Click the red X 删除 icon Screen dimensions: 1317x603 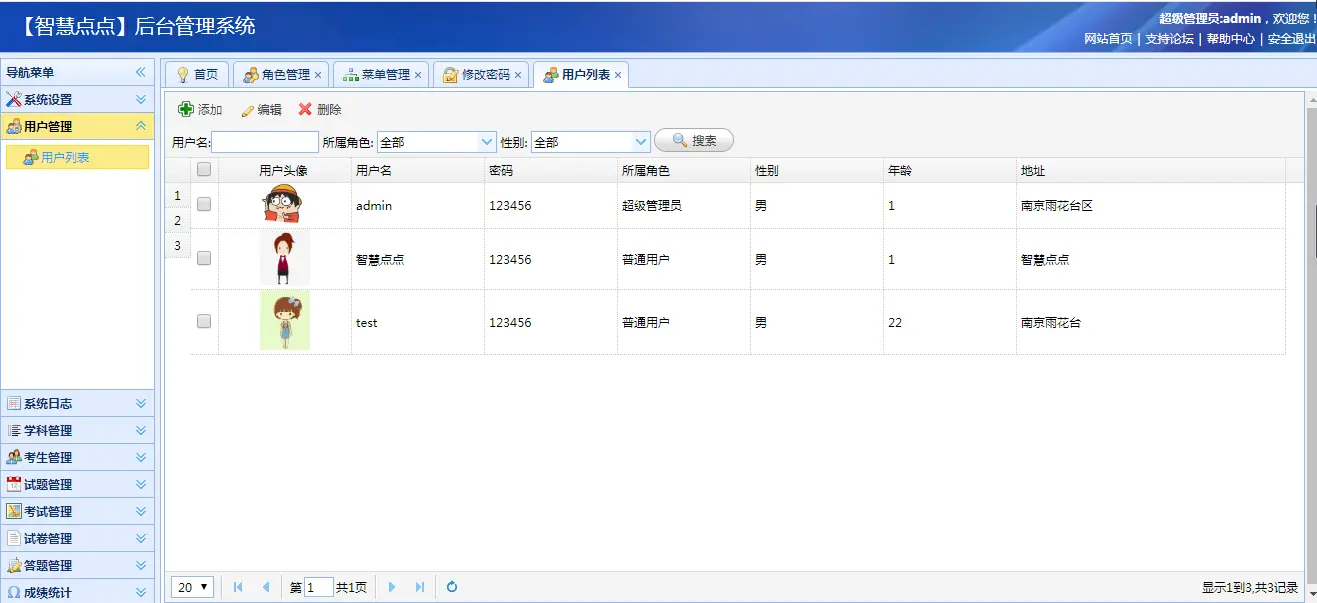pos(305,109)
